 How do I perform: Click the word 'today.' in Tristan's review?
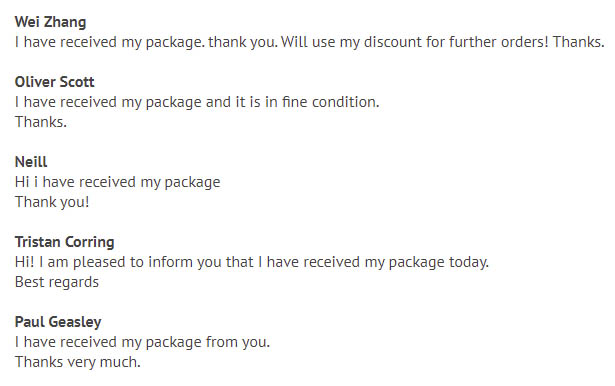coord(469,262)
